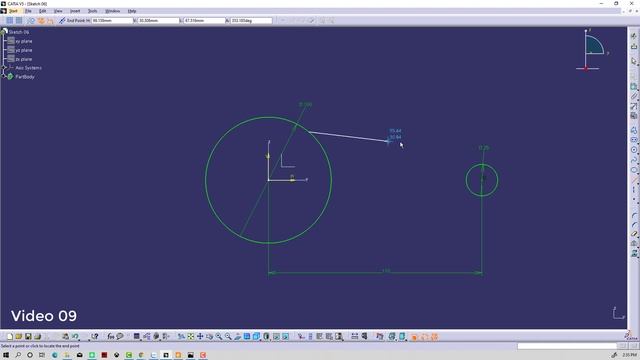The width and height of the screenshot is (640, 360).
Task: Expand the PartBody tree node
Action: coord(4,77)
